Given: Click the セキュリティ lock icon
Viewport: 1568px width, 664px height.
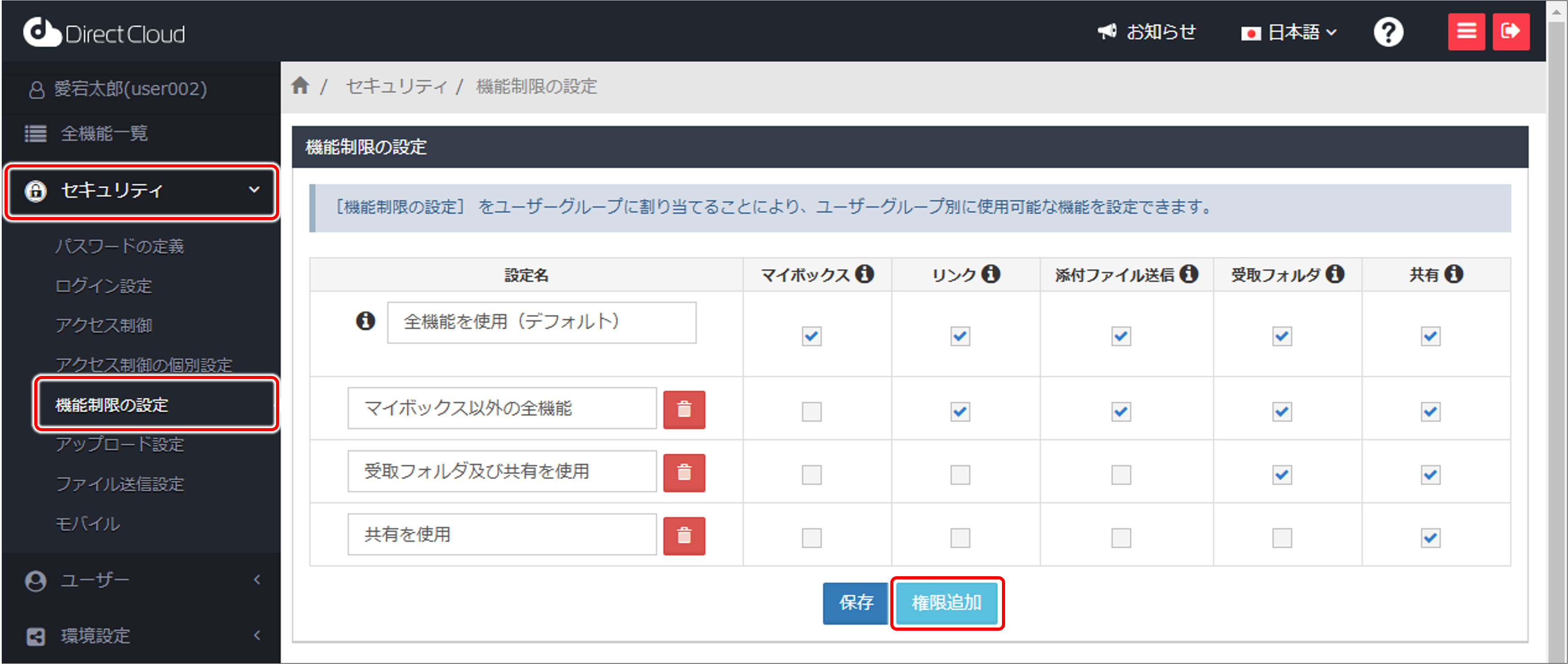Looking at the screenshot, I should [x=35, y=190].
